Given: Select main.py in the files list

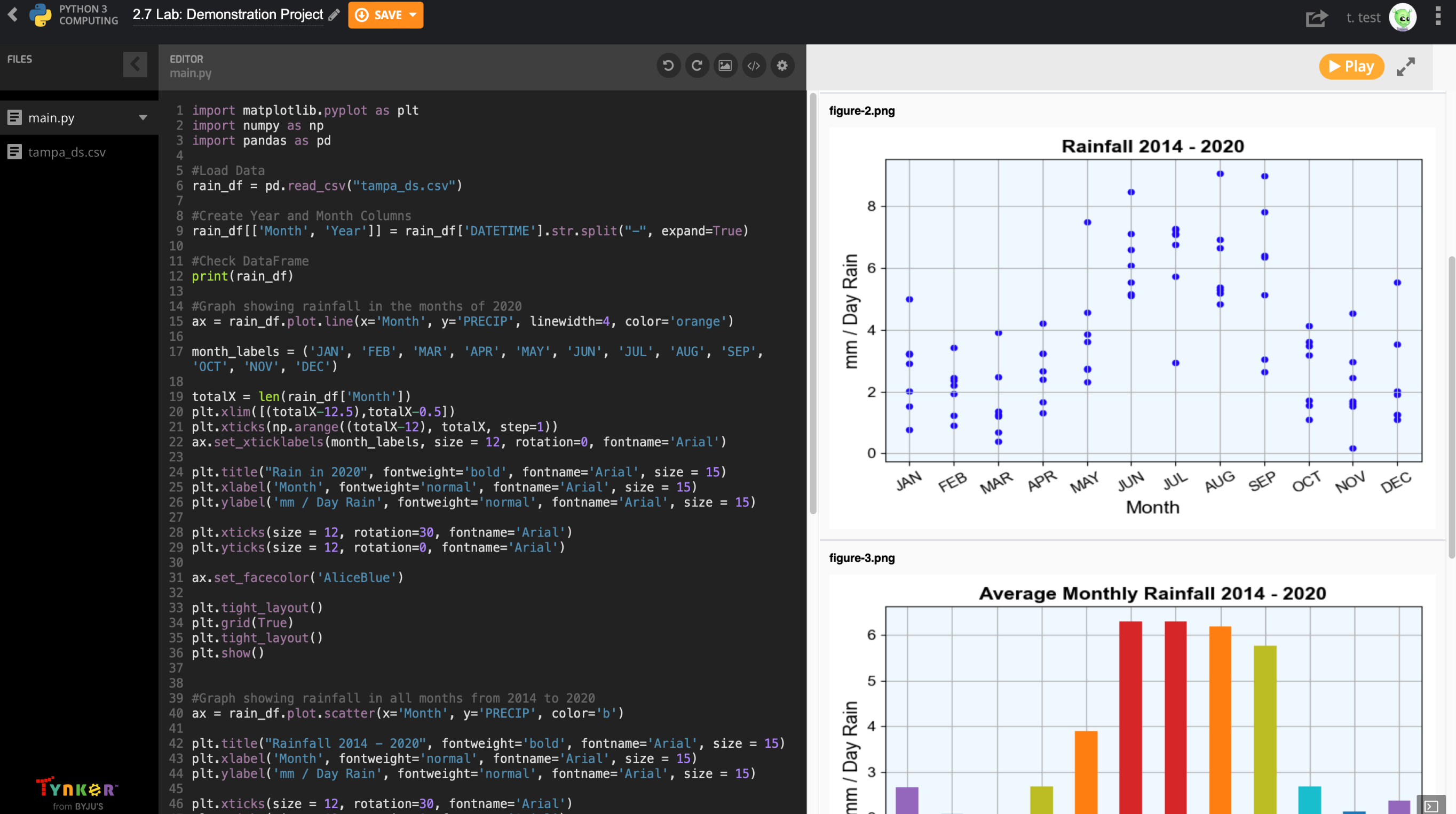Looking at the screenshot, I should point(79,117).
